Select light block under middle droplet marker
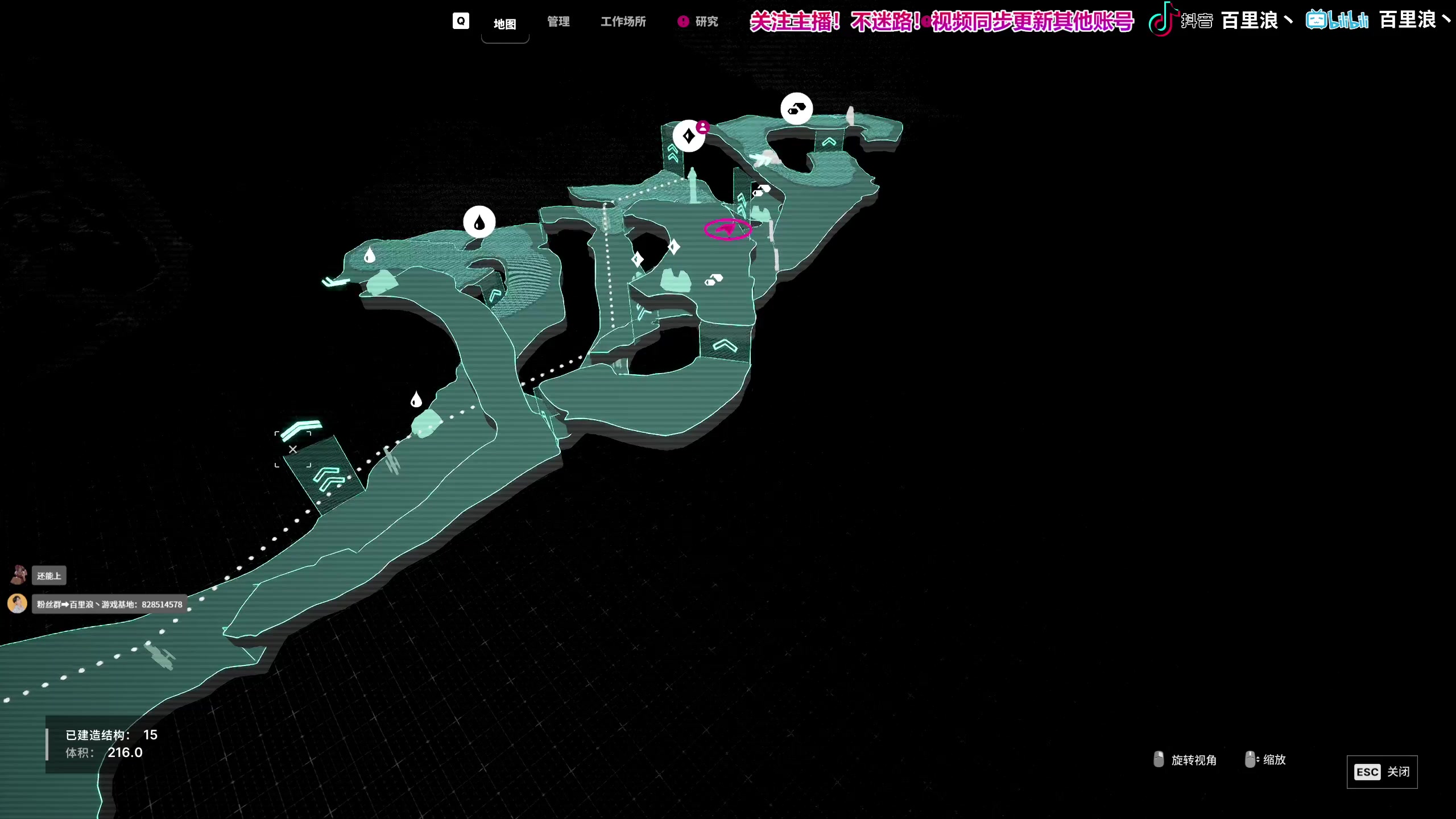 (x=427, y=424)
